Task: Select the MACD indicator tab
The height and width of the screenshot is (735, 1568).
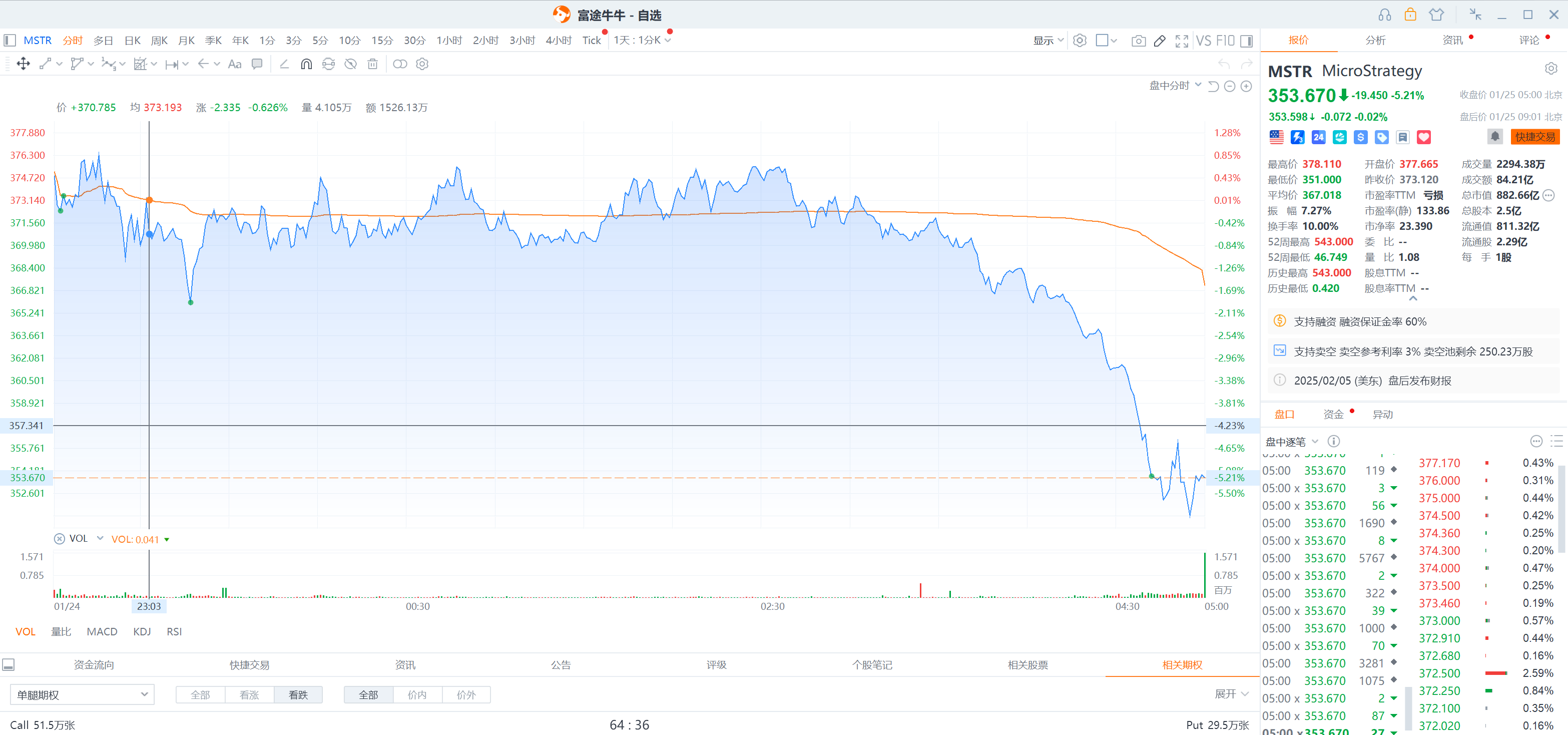Action: [102, 631]
